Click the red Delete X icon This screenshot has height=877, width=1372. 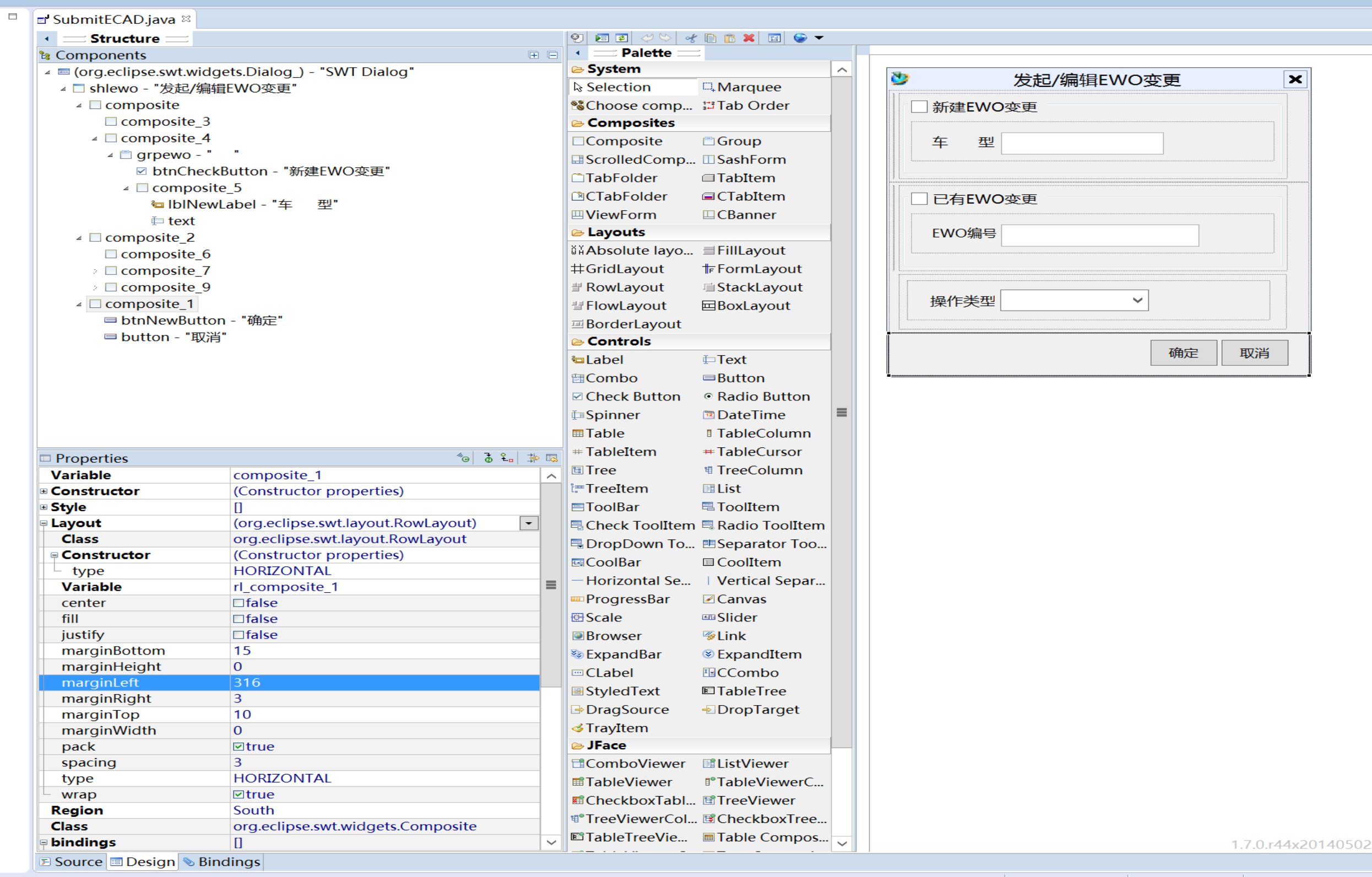[x=749, y=37]
